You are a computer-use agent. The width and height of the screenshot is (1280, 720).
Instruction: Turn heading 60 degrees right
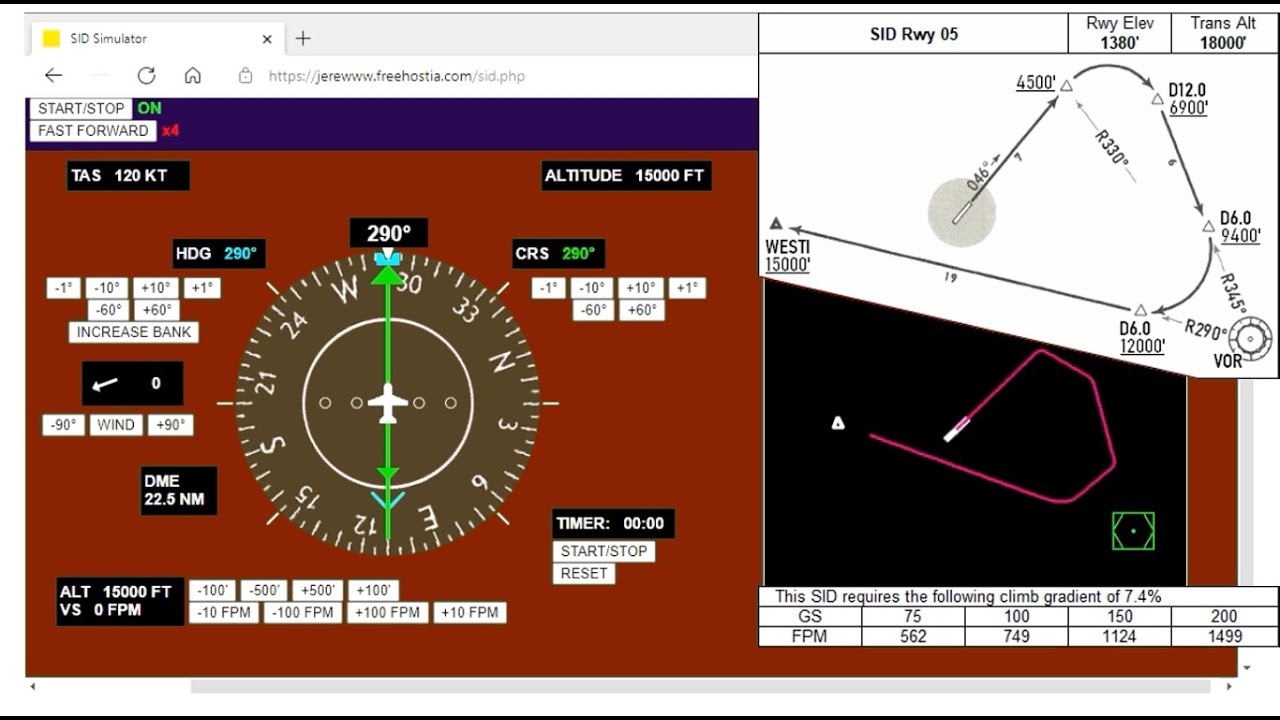click(156, 310)
